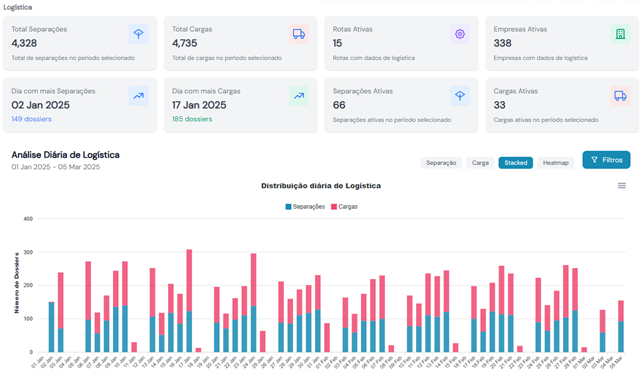Click the 24 Jan stacked bar
Viewport: 640px width, 374px height.
point(253,303)
